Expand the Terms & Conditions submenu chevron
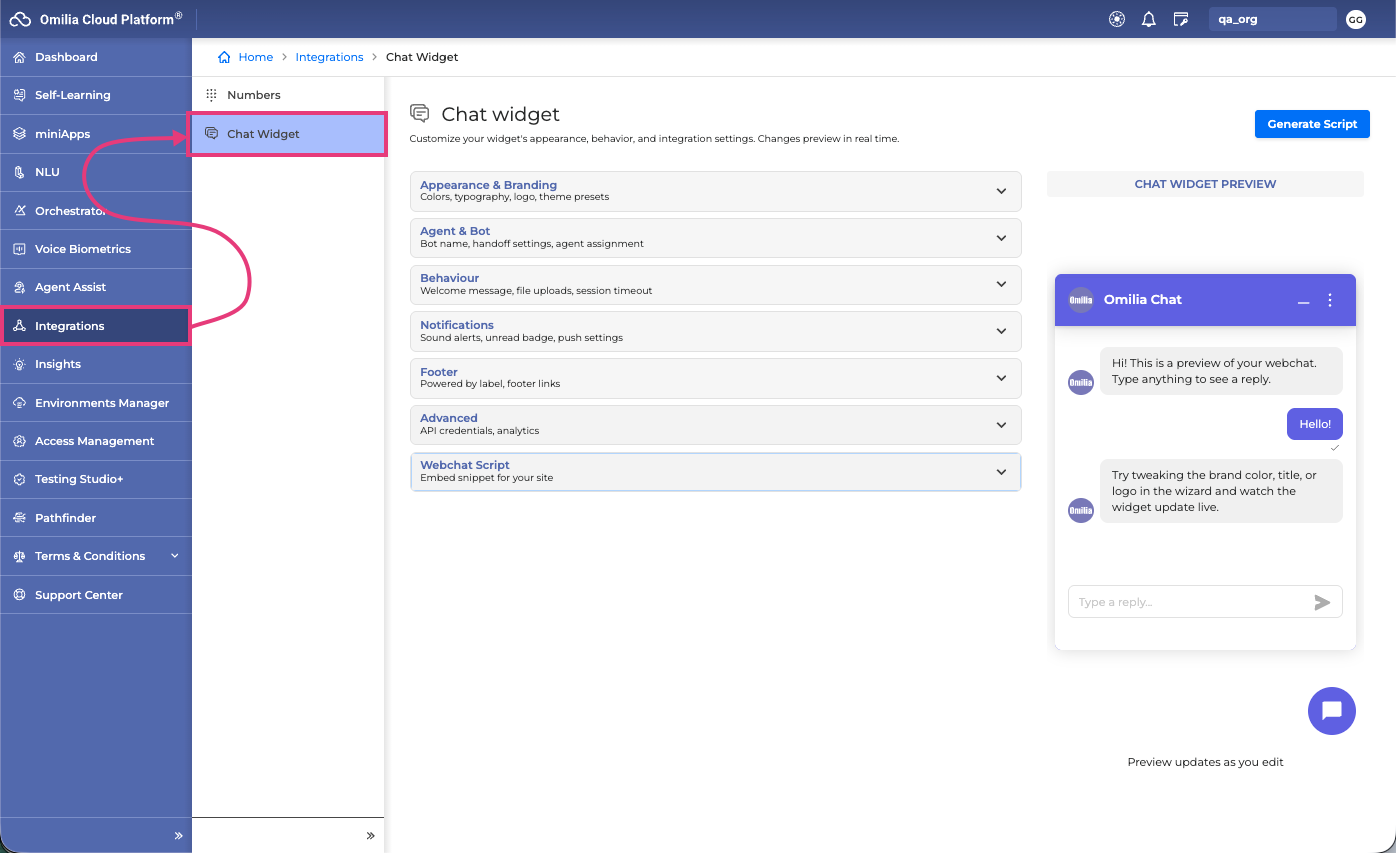The height and width of the screenshot is (853, 1396). coord(175,556)
